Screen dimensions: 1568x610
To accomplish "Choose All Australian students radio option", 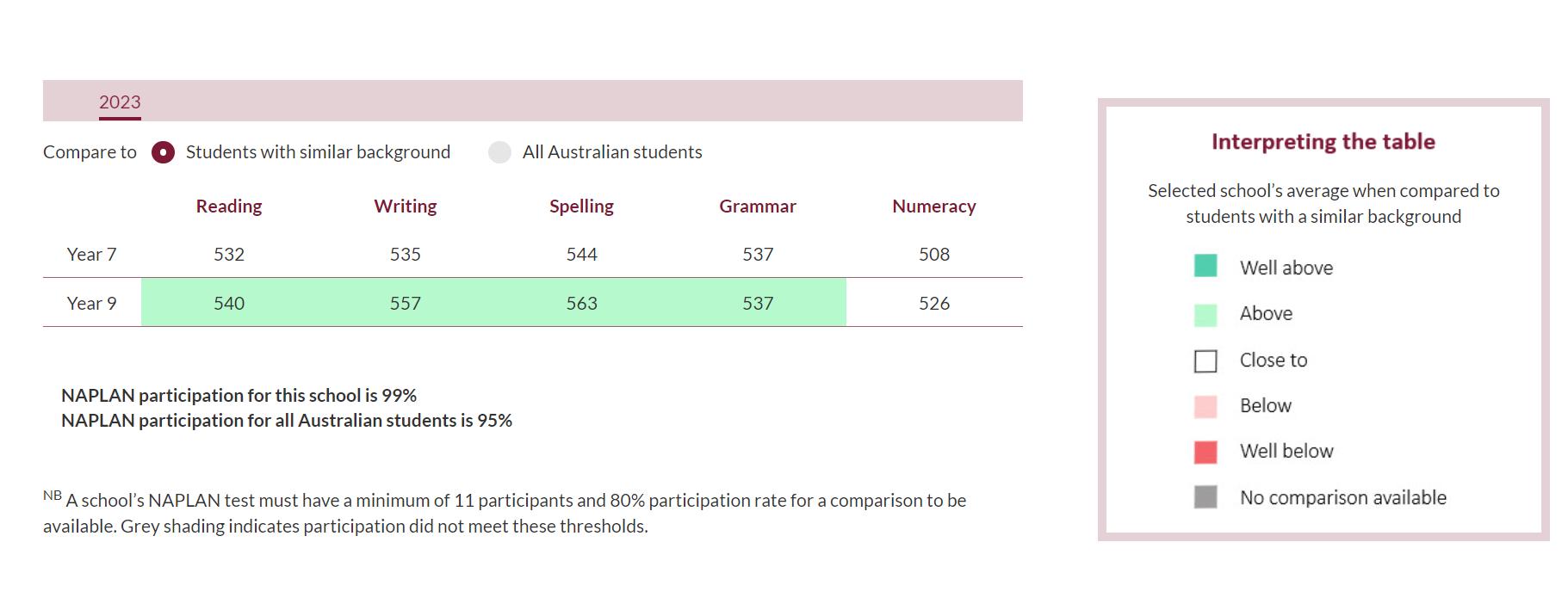I will (x=499, y=152).
